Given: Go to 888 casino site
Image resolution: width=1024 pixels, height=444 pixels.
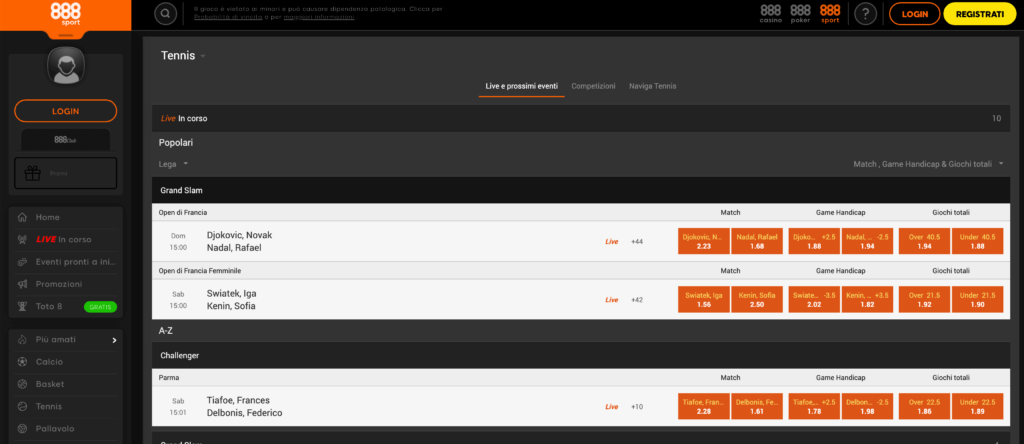Looking at the screenshot, I should point(771,13).
